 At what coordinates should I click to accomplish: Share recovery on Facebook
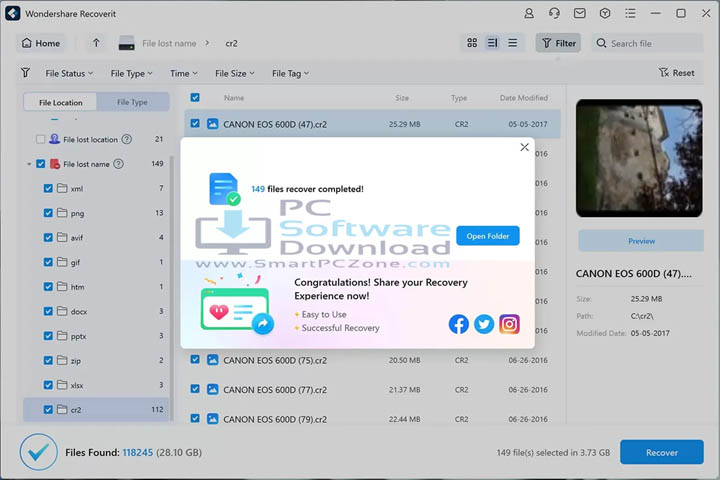click(458, 324)
